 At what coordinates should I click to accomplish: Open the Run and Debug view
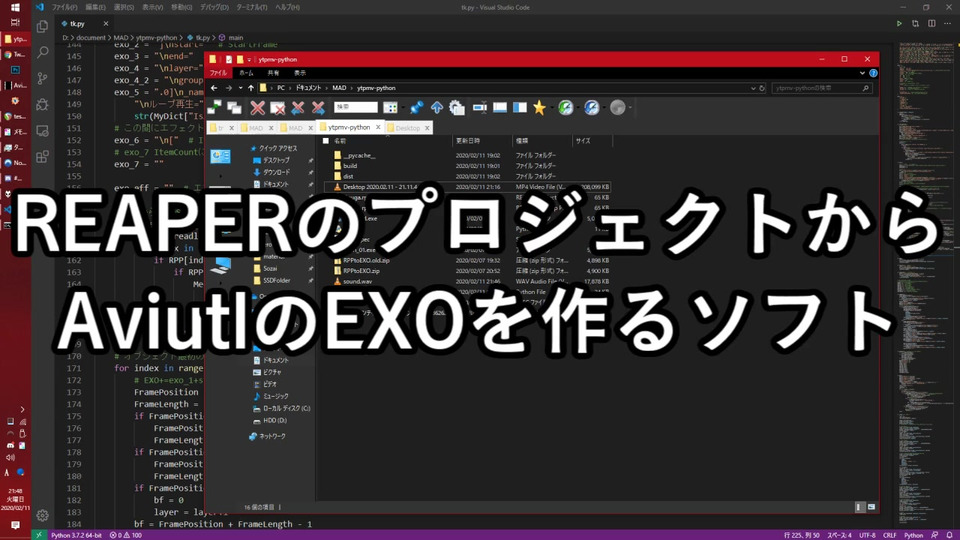tap(42, 105)
